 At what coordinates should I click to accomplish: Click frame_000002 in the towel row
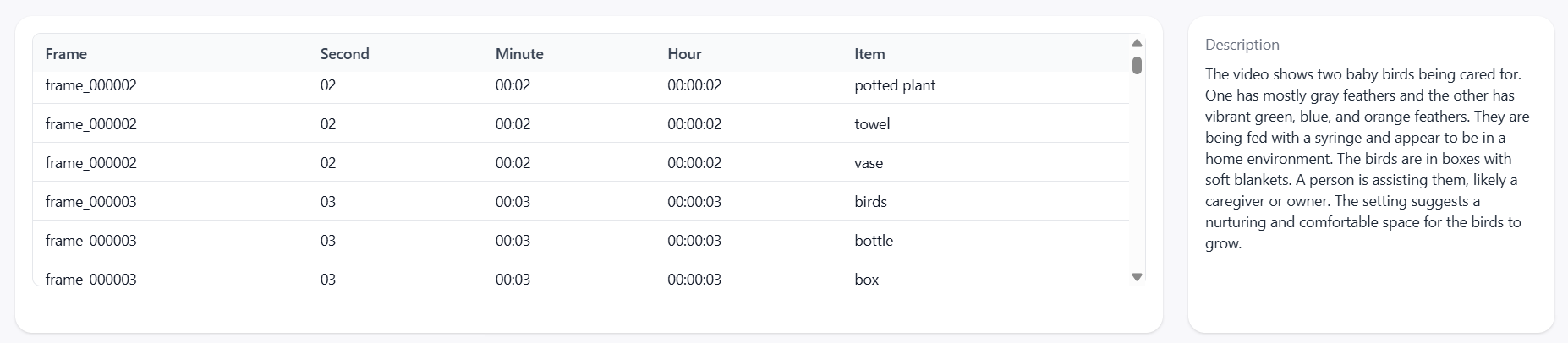(x=90, y=124)
